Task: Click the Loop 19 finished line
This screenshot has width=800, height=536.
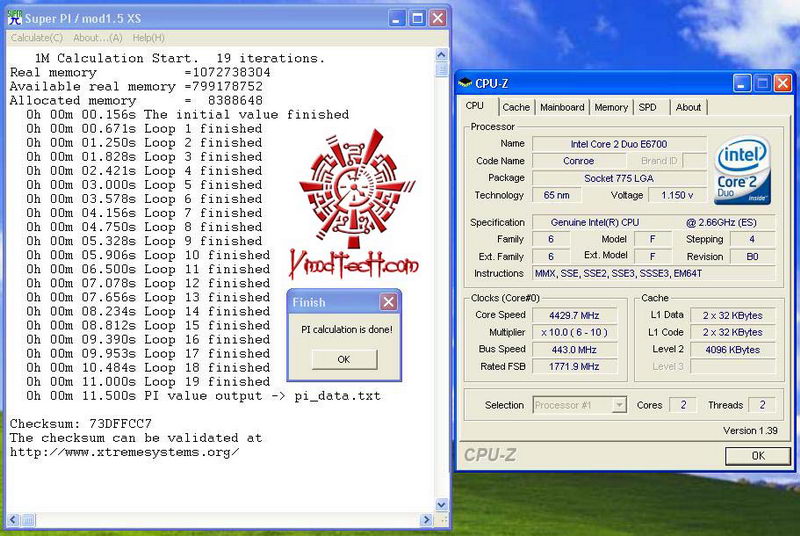Action: [x=148, y=381]
